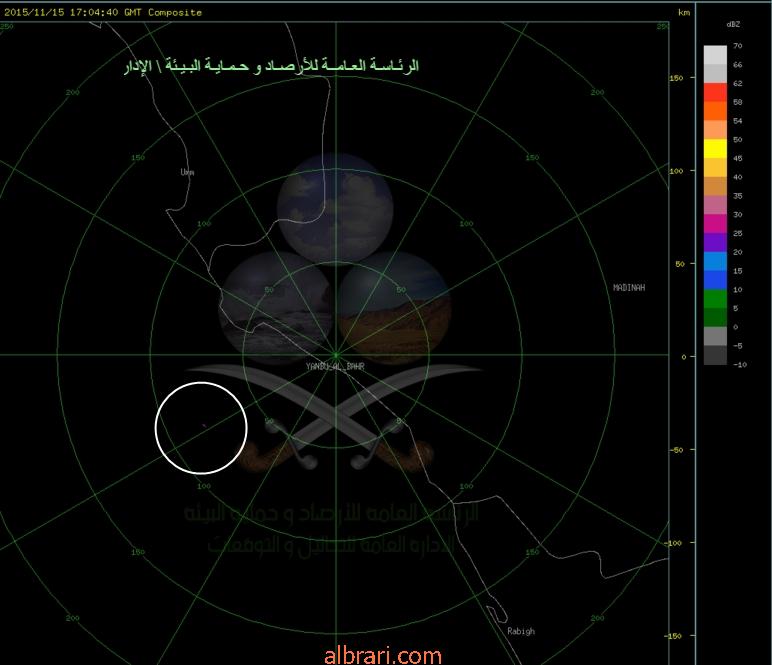The width and height of the screenshot is (772, 665).
Task: Pick the red 58-62 dBZ swatch
Action: pos(715,92)
